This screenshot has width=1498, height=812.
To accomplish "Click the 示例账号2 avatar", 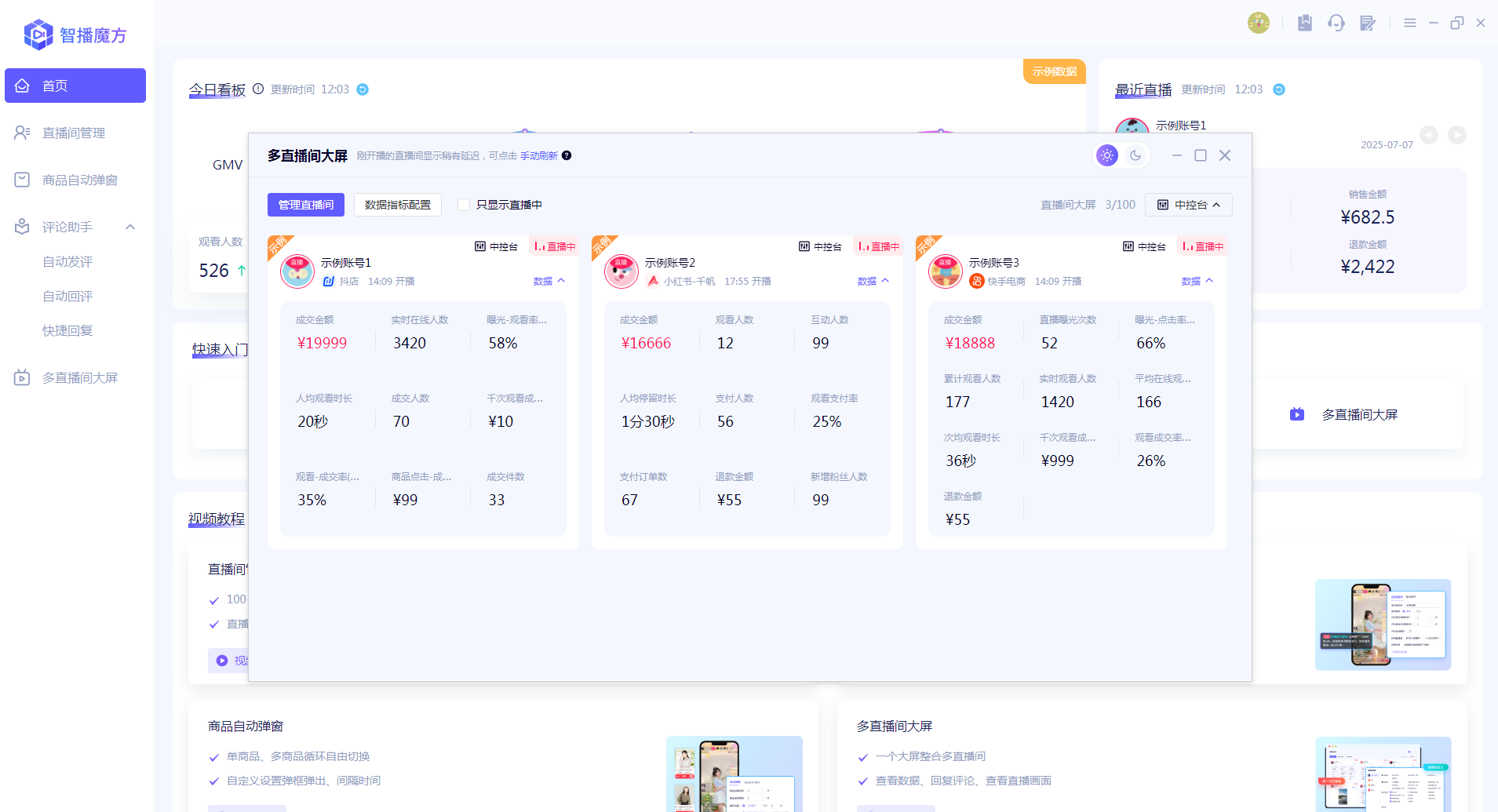I will (x=621, y=271).
